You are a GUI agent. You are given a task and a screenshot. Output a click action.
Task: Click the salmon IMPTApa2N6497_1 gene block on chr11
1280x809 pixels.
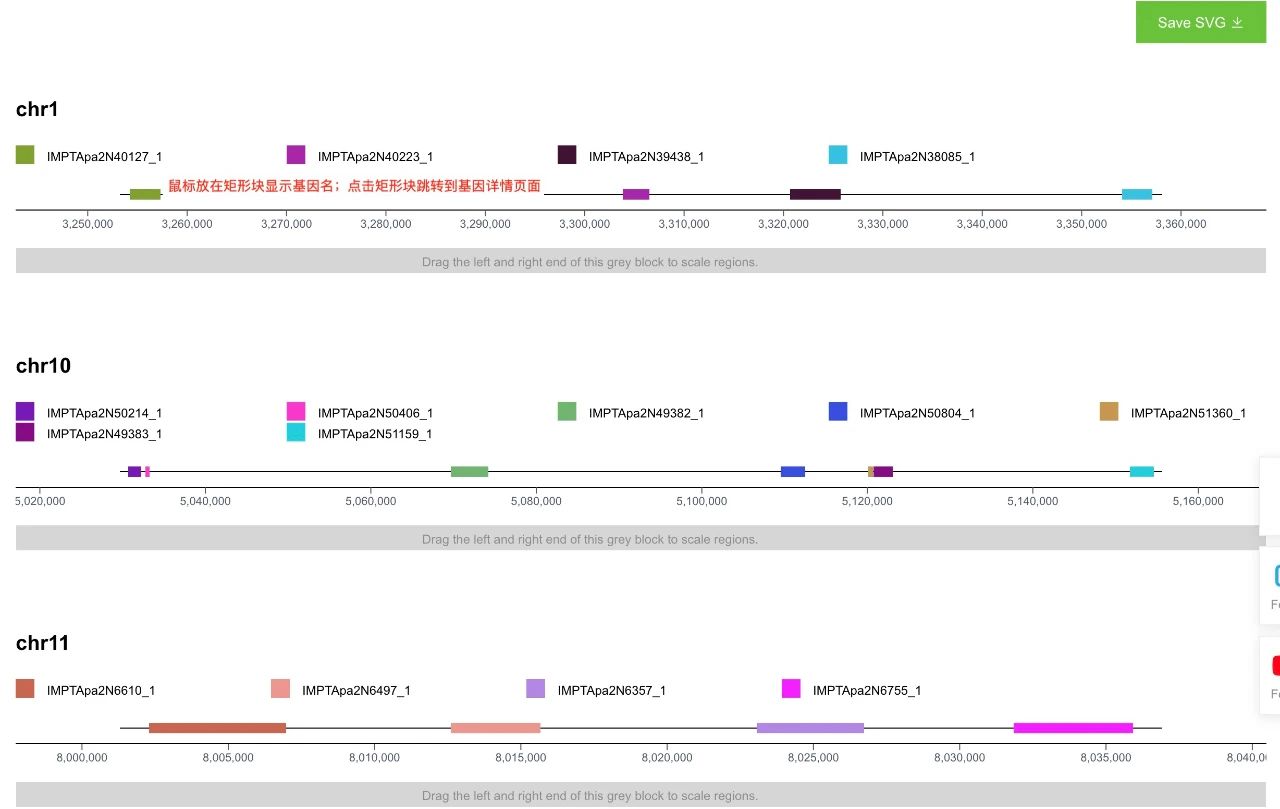click(x=496, y=728)
